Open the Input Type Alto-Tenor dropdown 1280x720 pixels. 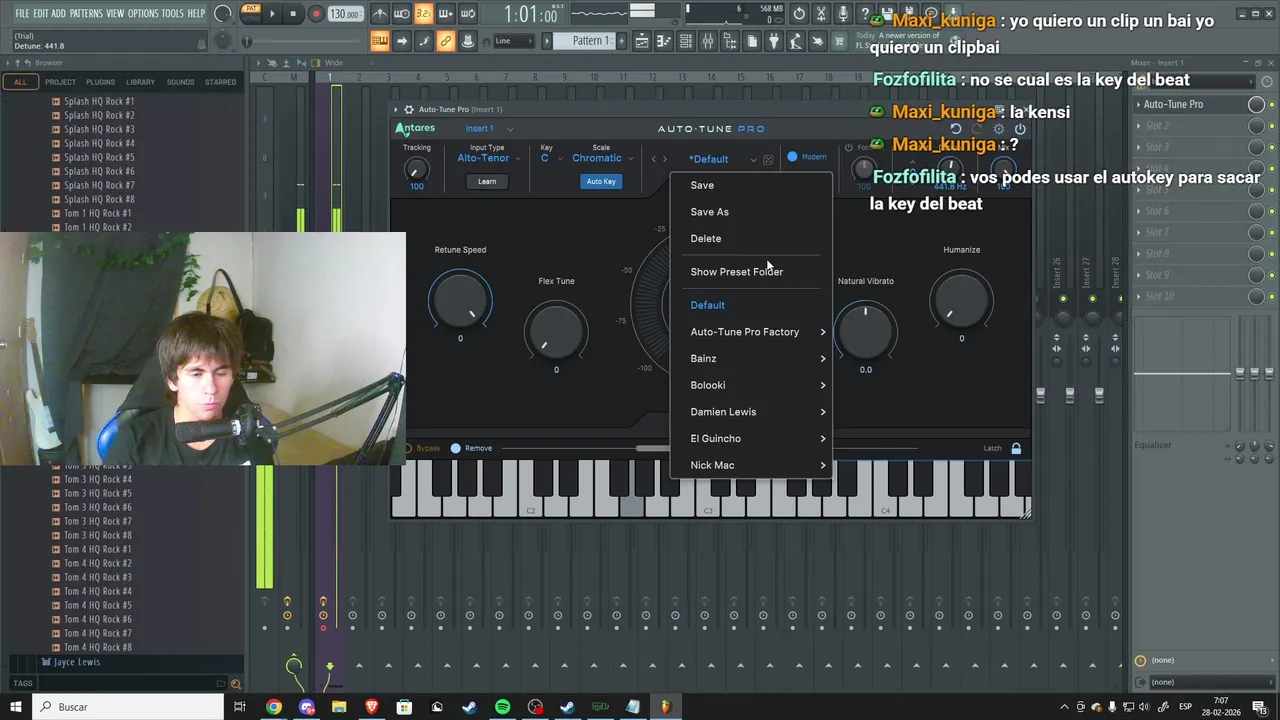coord(488,158)
